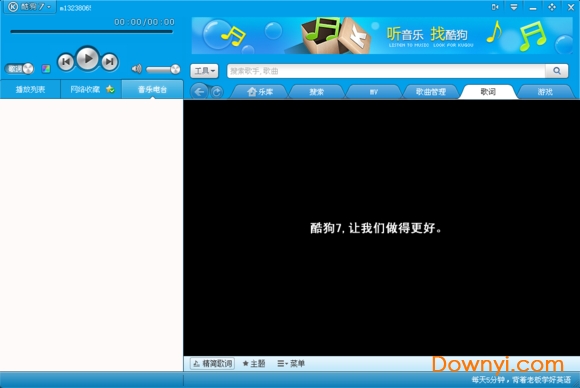Switch to the 网络收藏 tab
Image resolution: width=580 pixels, height=388 pixels.
85,90
